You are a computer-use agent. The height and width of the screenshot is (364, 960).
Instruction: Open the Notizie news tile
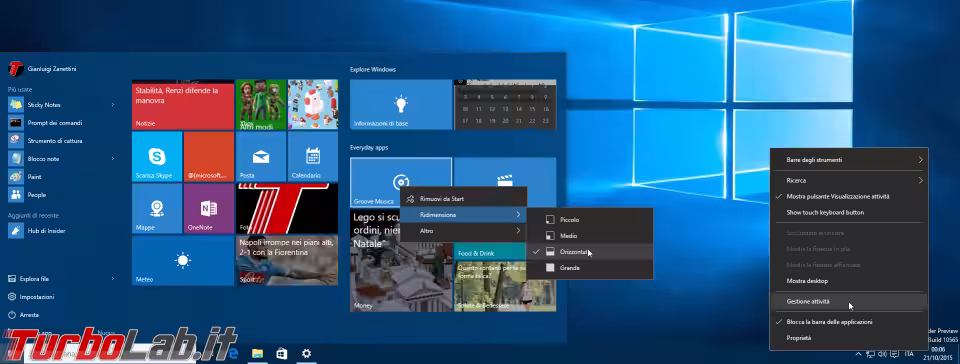click(x=183, y=104)
